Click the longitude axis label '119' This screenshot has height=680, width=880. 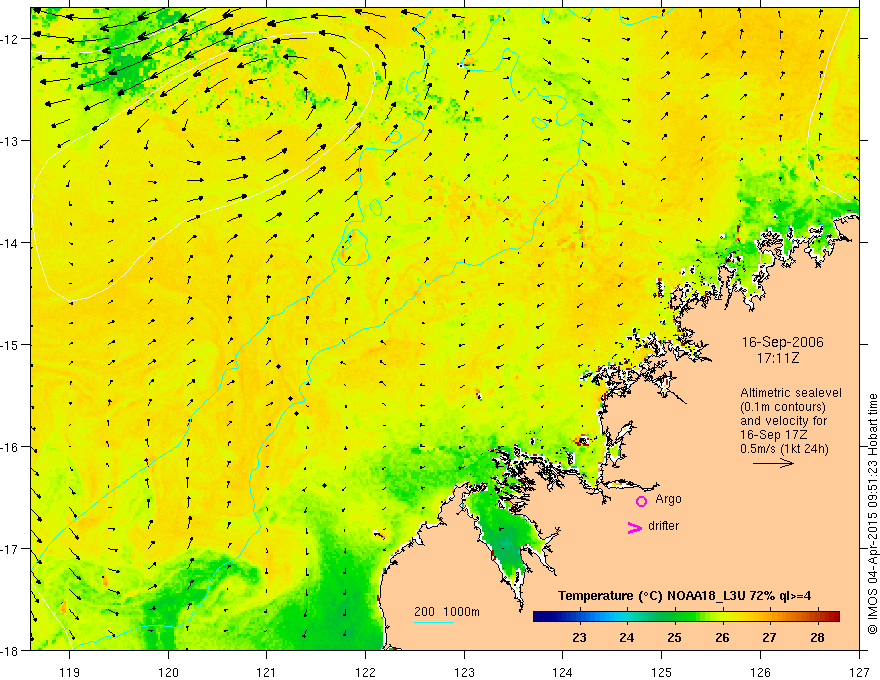70,672
